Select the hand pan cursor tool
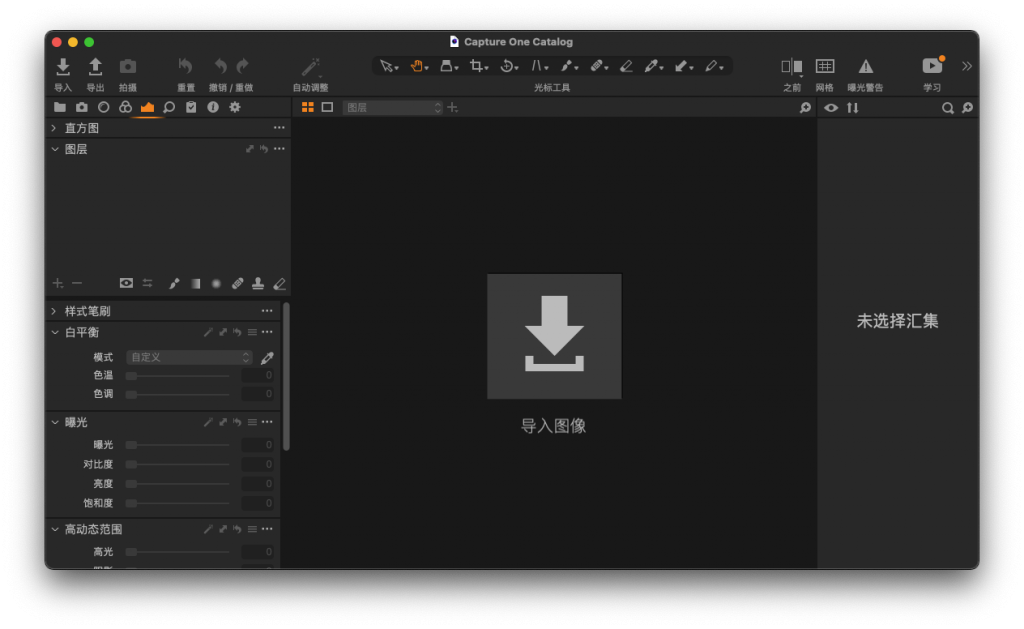 click(419, 66)
